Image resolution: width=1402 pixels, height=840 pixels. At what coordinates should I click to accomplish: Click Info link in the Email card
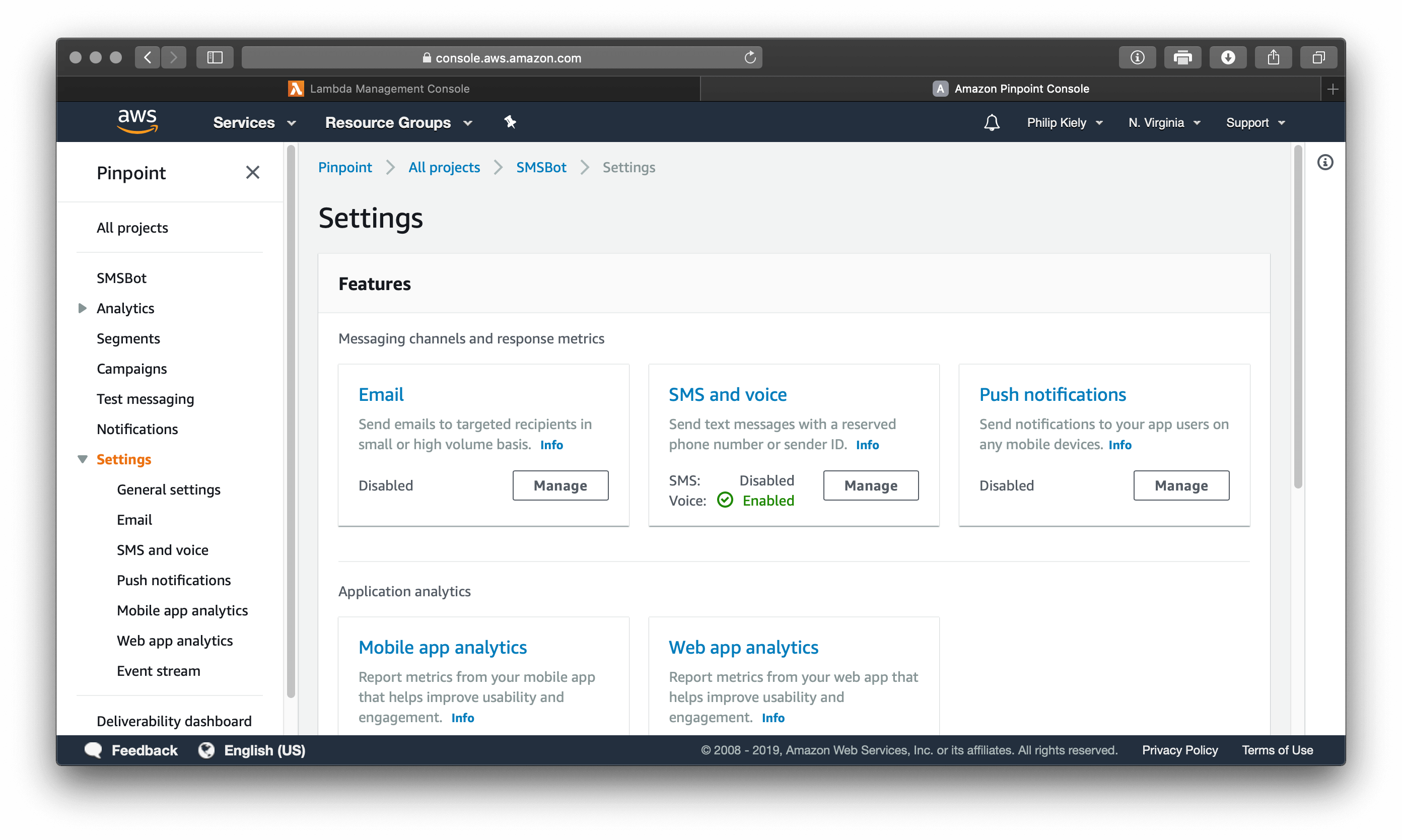click(551, 445)
